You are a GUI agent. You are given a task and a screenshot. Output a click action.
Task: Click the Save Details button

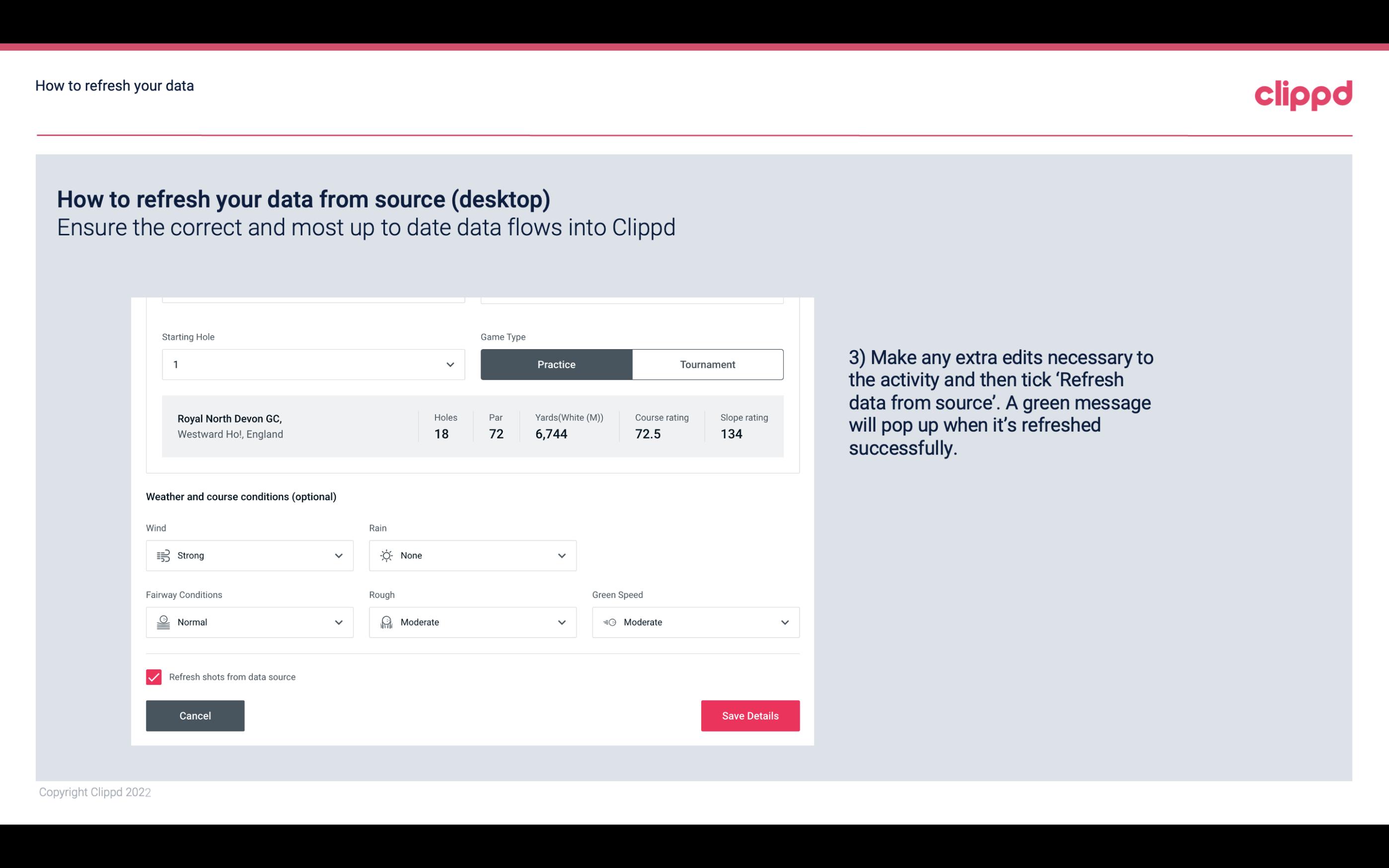click(x=750, y=715)
